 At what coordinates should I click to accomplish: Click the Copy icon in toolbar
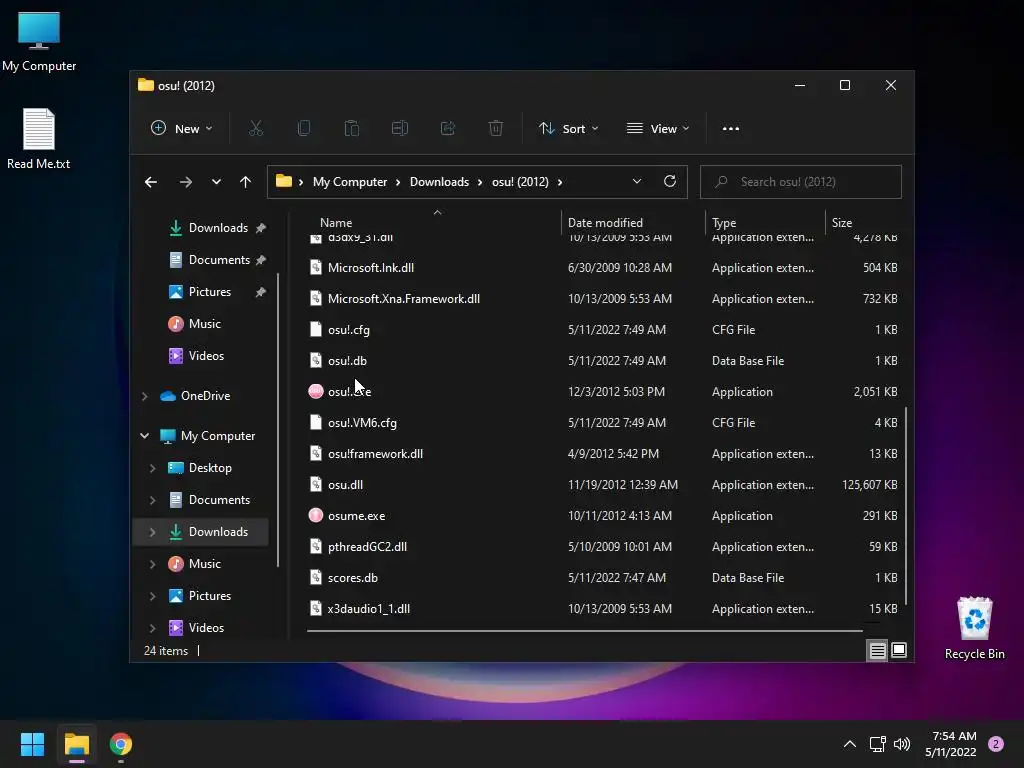(x=304, y=129)
